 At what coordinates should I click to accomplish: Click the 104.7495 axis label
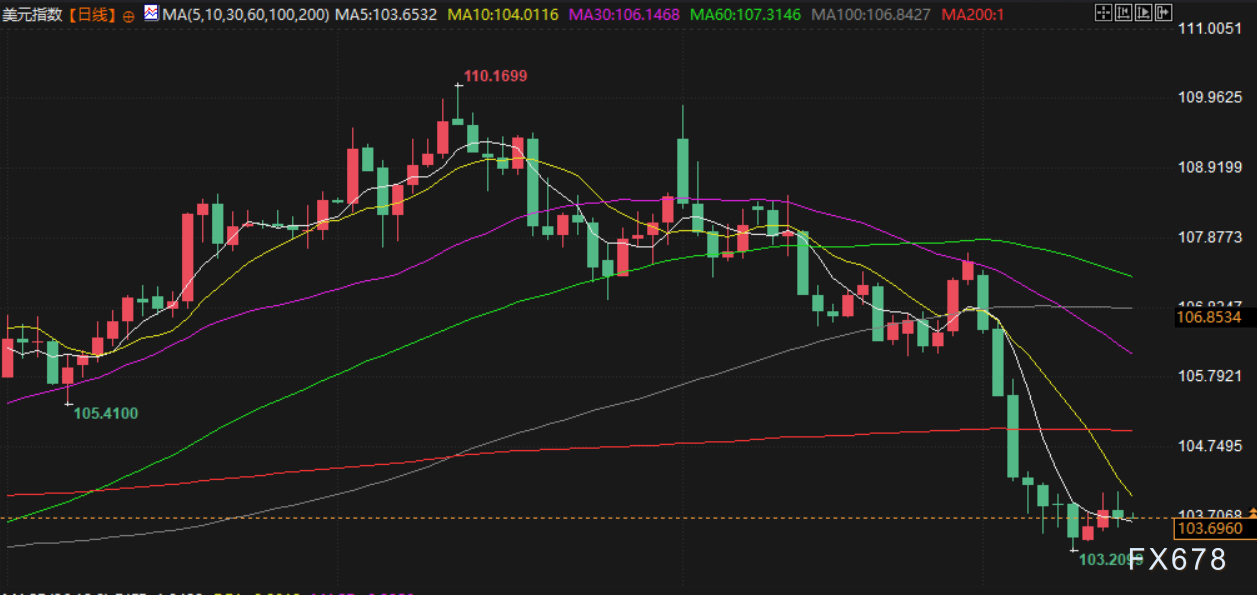1210,445
